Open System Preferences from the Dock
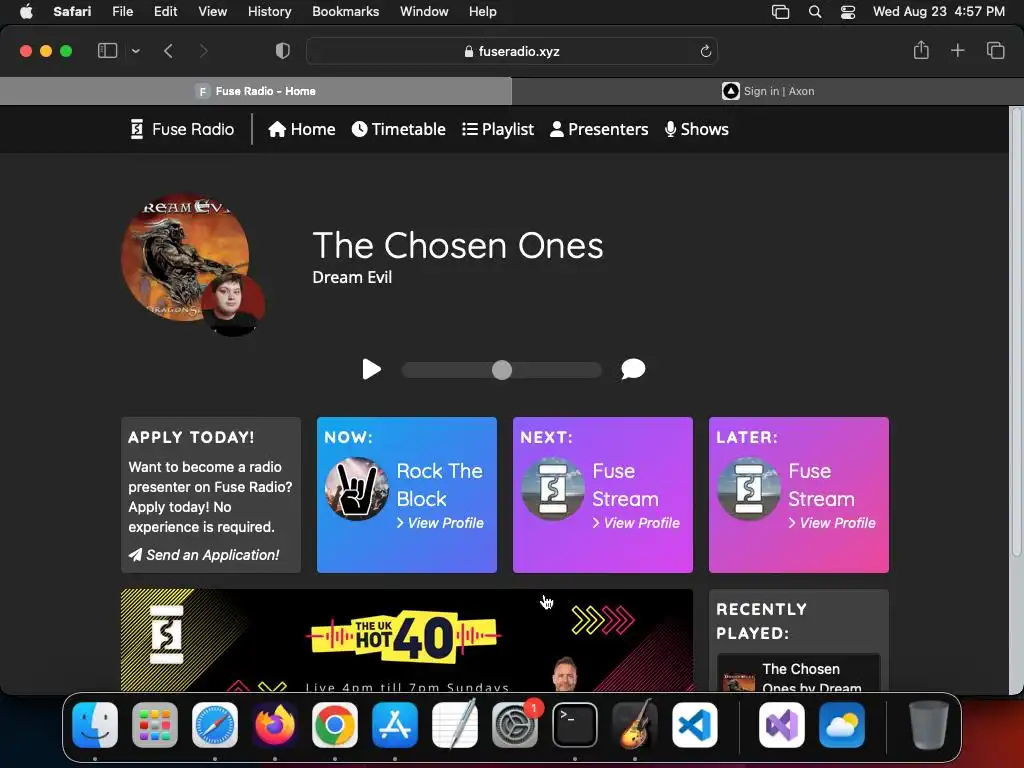Viewport: 1024px width, 768px height. click(515, 725)
